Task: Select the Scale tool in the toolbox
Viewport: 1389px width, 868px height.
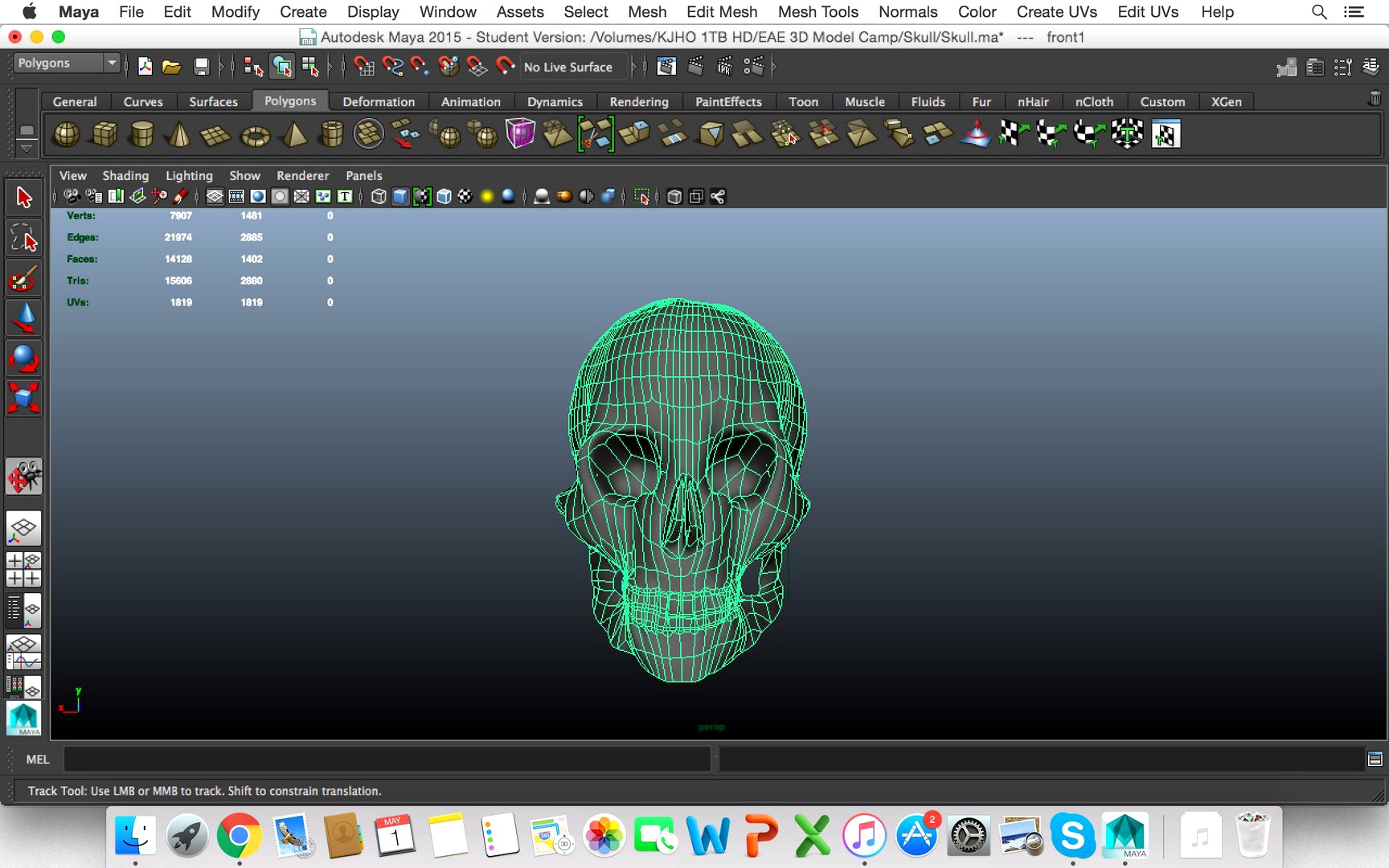Action: tap(23, 399)
